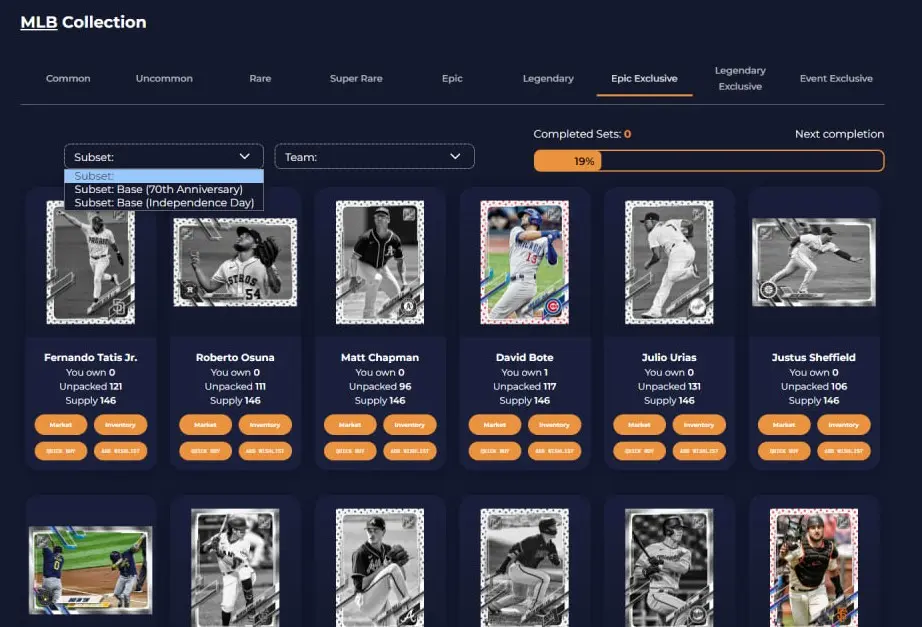Click the "Fernando Tatis Jr." name text
The width and height of the screenshot is (922, 627).
pos(91,357)
